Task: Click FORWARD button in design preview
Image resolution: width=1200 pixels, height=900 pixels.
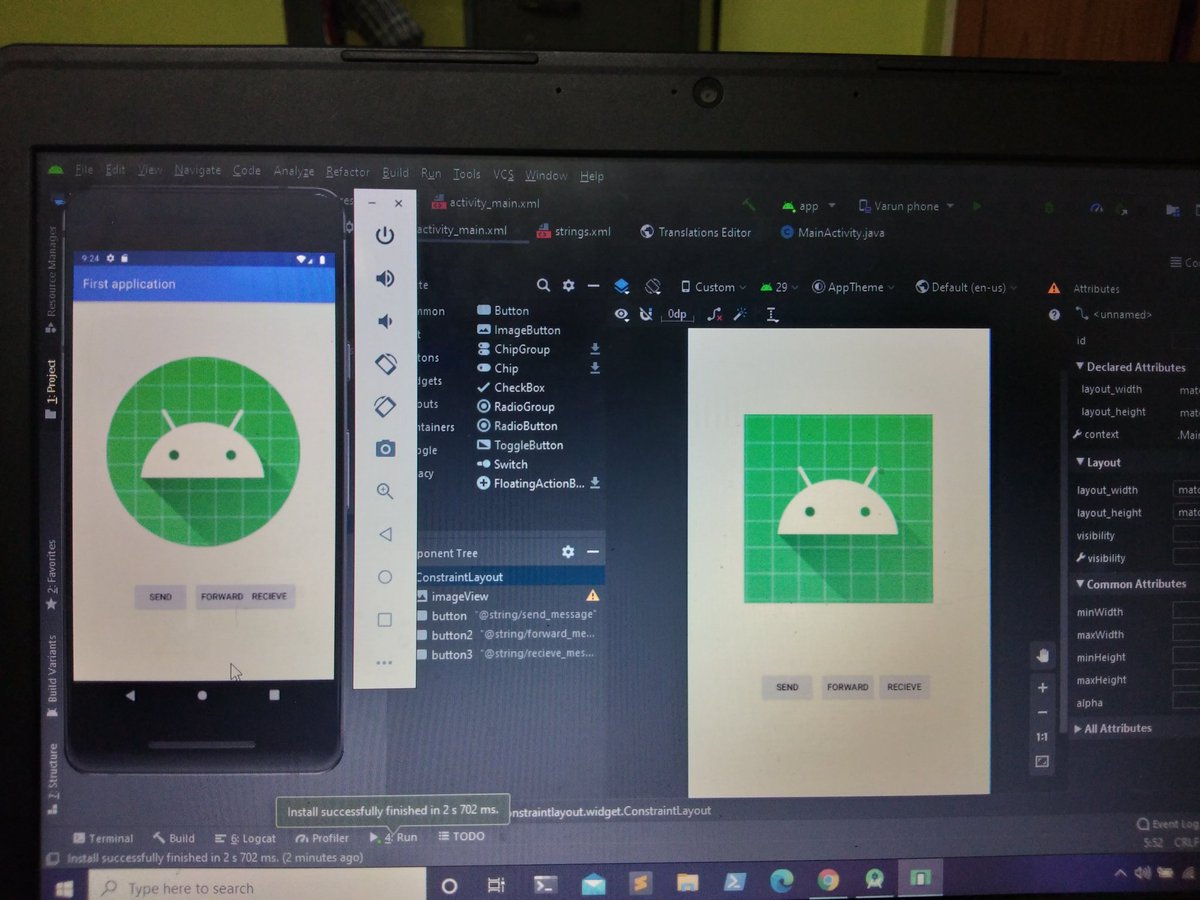Action: coord(847,687)
